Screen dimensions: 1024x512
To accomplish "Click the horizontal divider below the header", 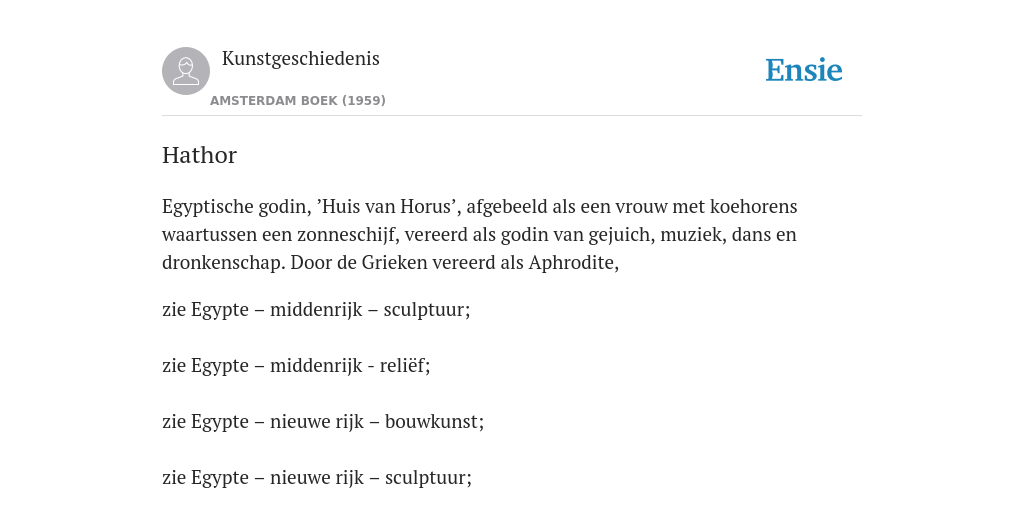I will tap(512, 116).
